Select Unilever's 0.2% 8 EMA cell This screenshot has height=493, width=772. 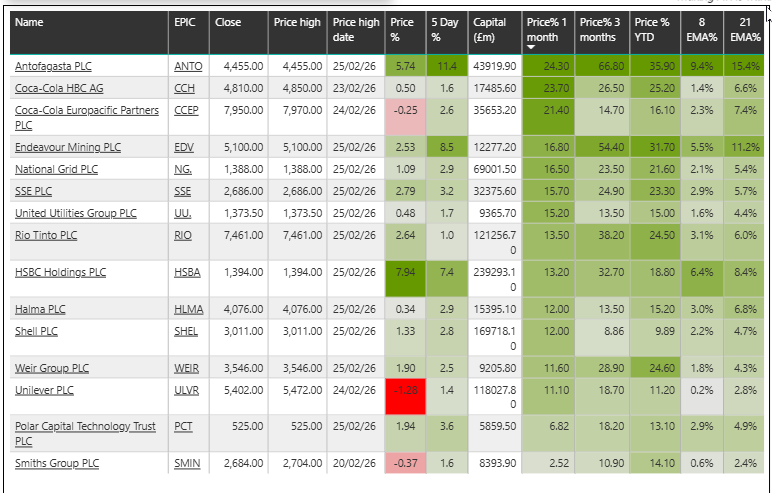tap(702, 396)
